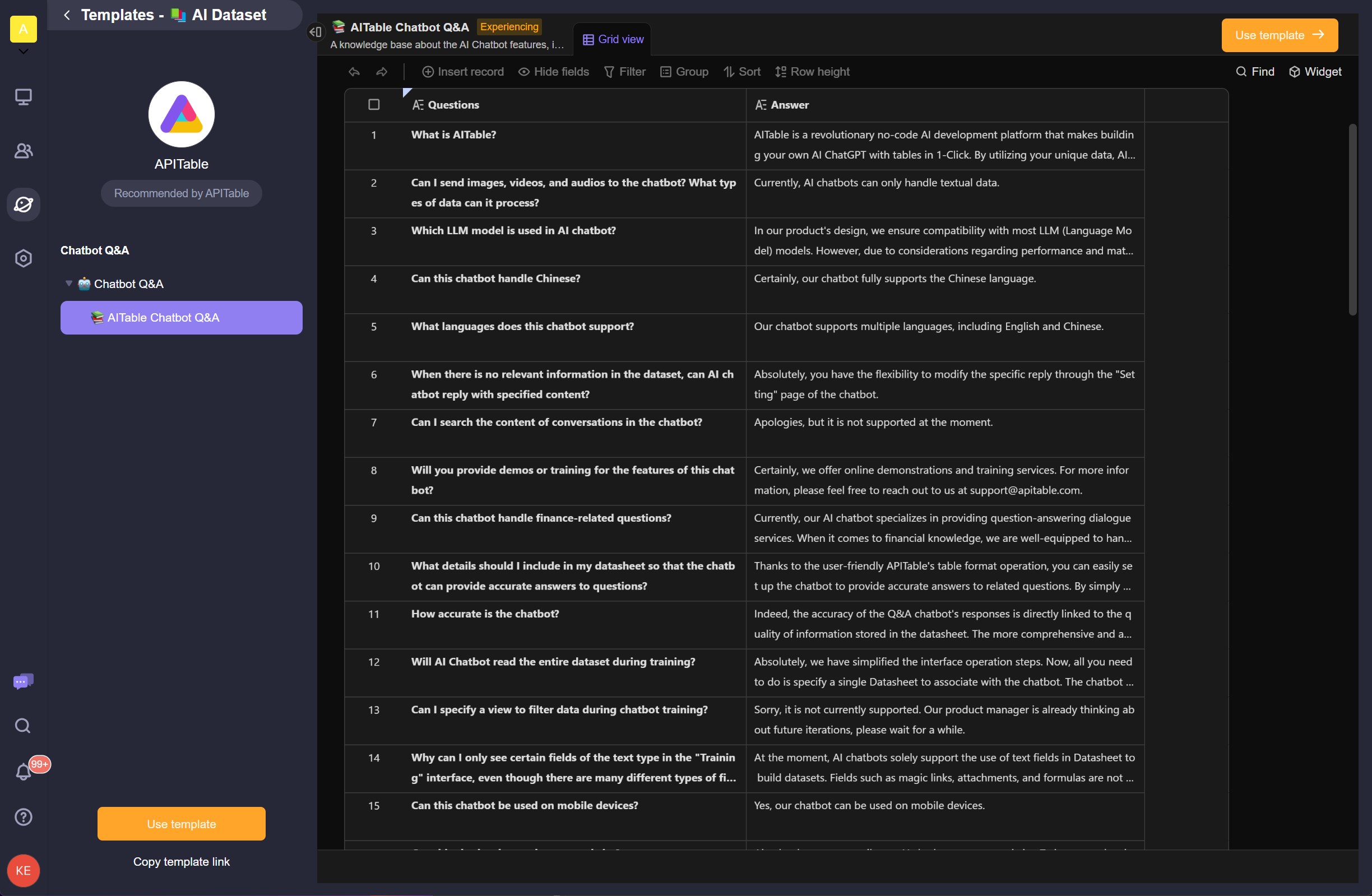1372x896 pixels.
Task: Click cell "Can this chatbot be used on mobile devices?"
Action: [x=574, y=816]
